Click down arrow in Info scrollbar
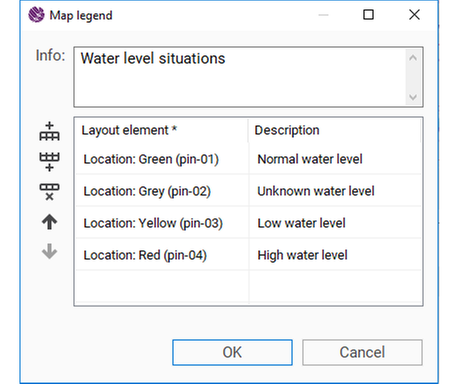The height and width of the screenshot is (384, 460). [x=413, y=97]
